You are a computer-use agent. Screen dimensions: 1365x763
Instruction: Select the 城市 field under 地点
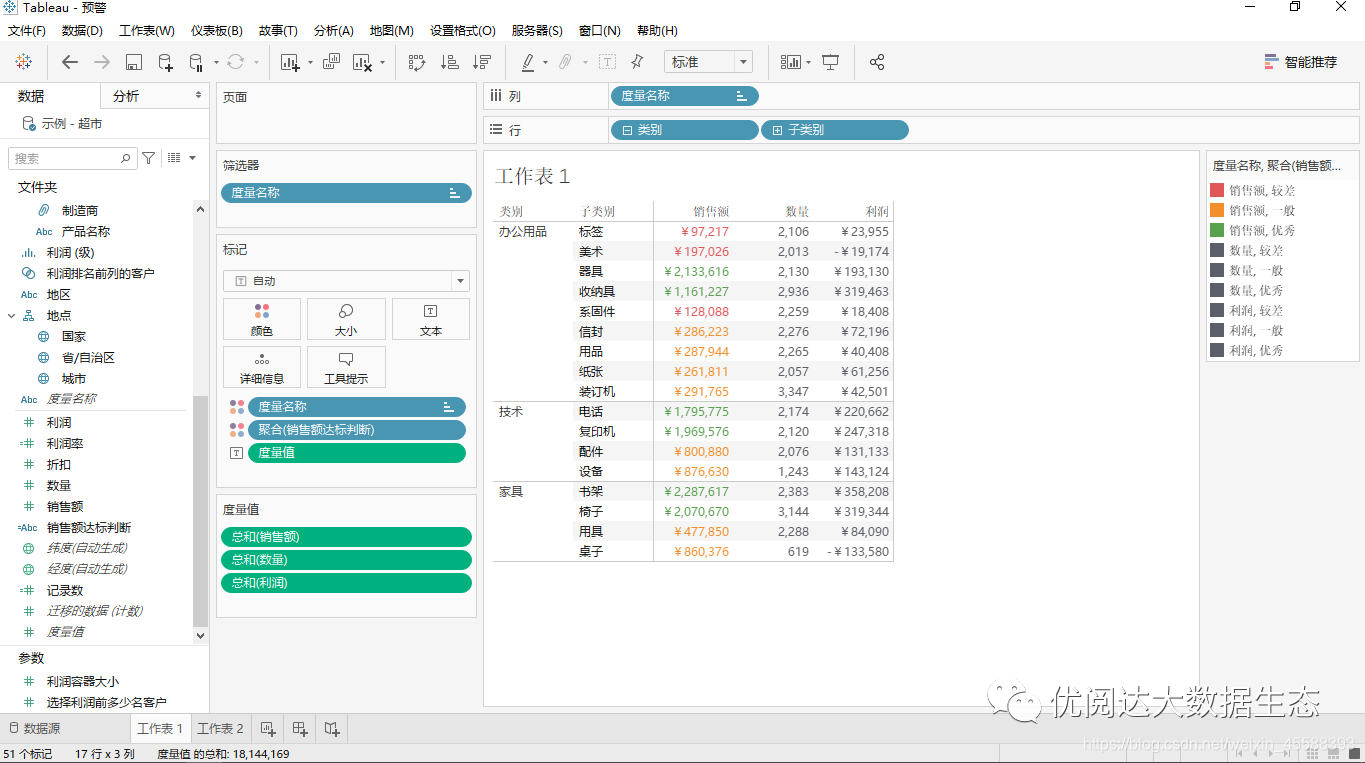click(74, 379)
